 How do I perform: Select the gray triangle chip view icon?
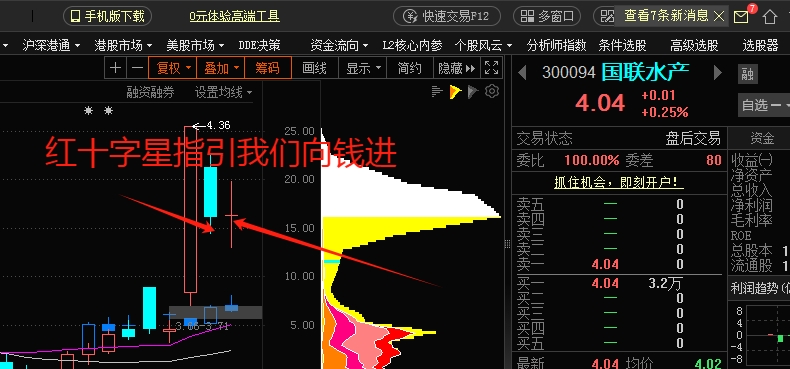click(x=473, y=91)
